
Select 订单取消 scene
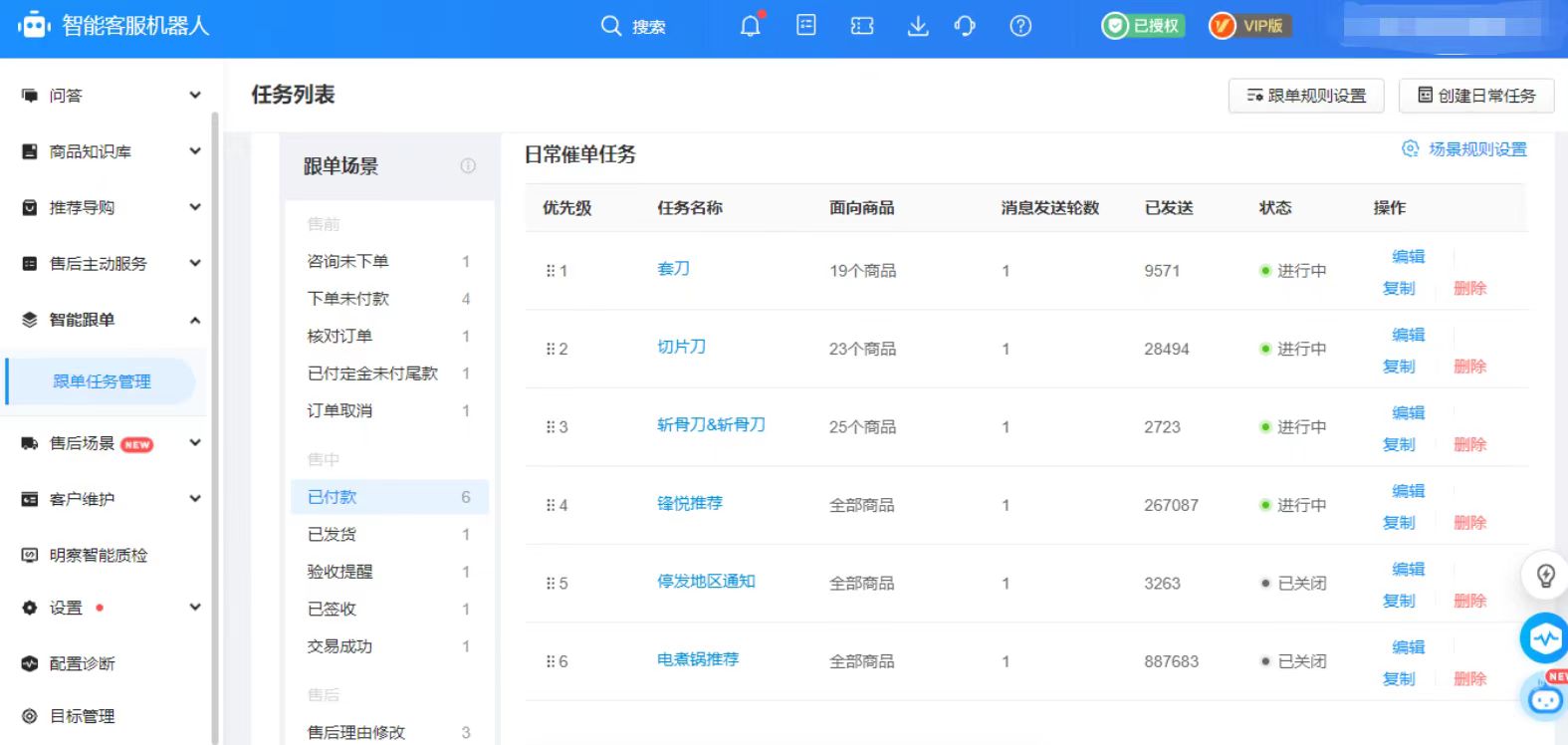coord(389,410)
